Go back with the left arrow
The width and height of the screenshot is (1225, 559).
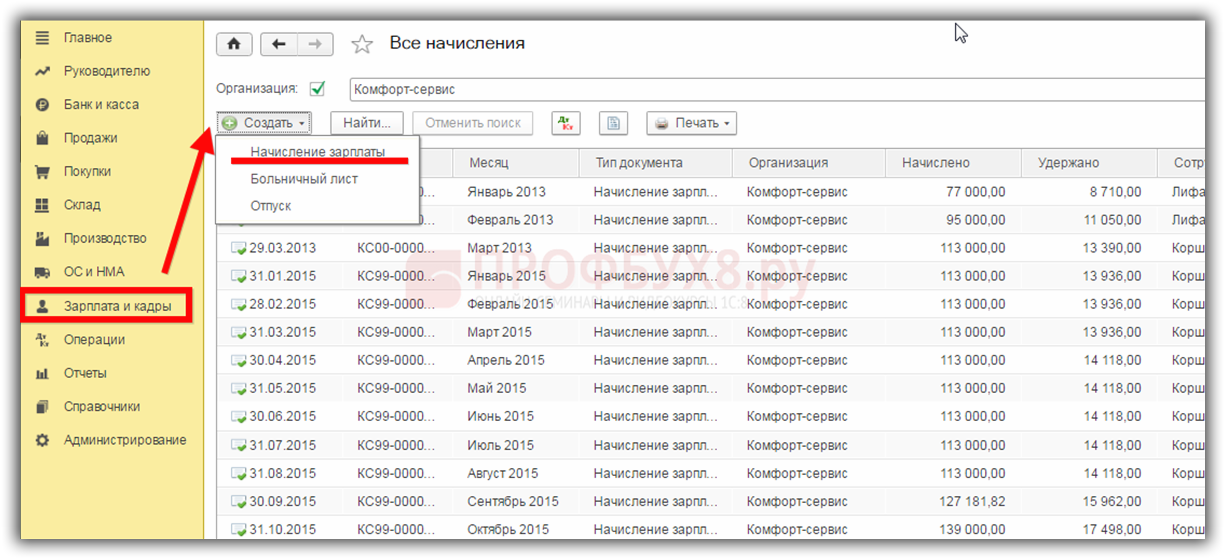(279, 45)
